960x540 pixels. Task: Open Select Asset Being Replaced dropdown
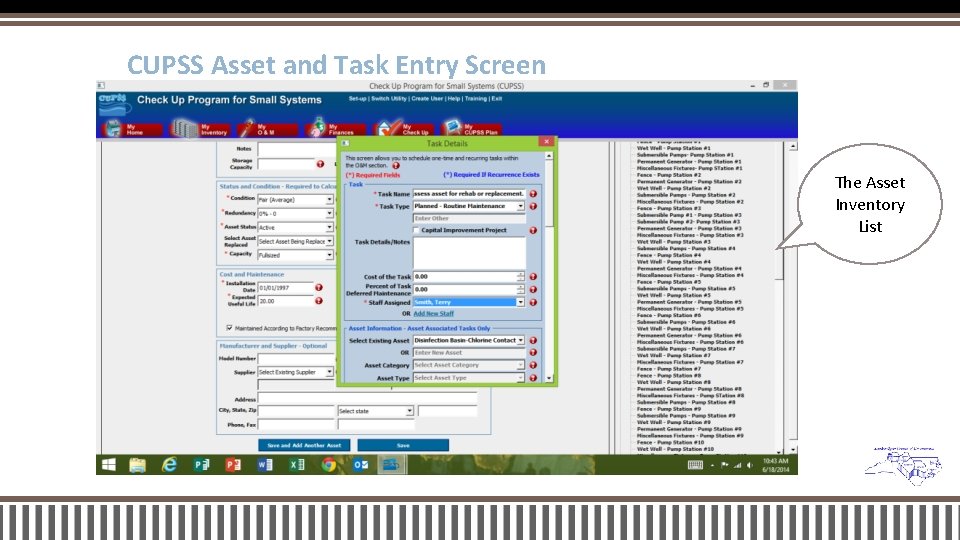329,241
